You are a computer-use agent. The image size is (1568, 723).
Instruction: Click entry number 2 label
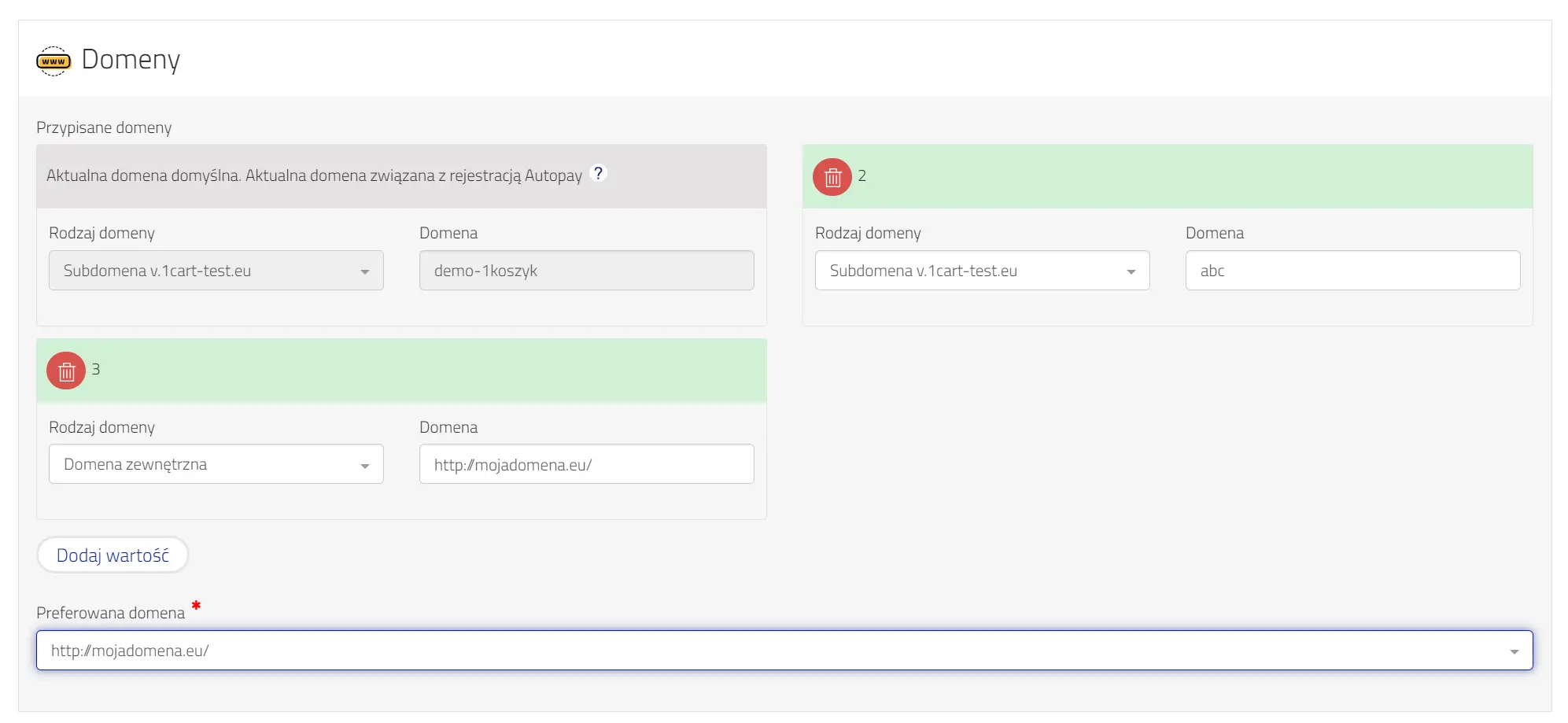[862, 175]
